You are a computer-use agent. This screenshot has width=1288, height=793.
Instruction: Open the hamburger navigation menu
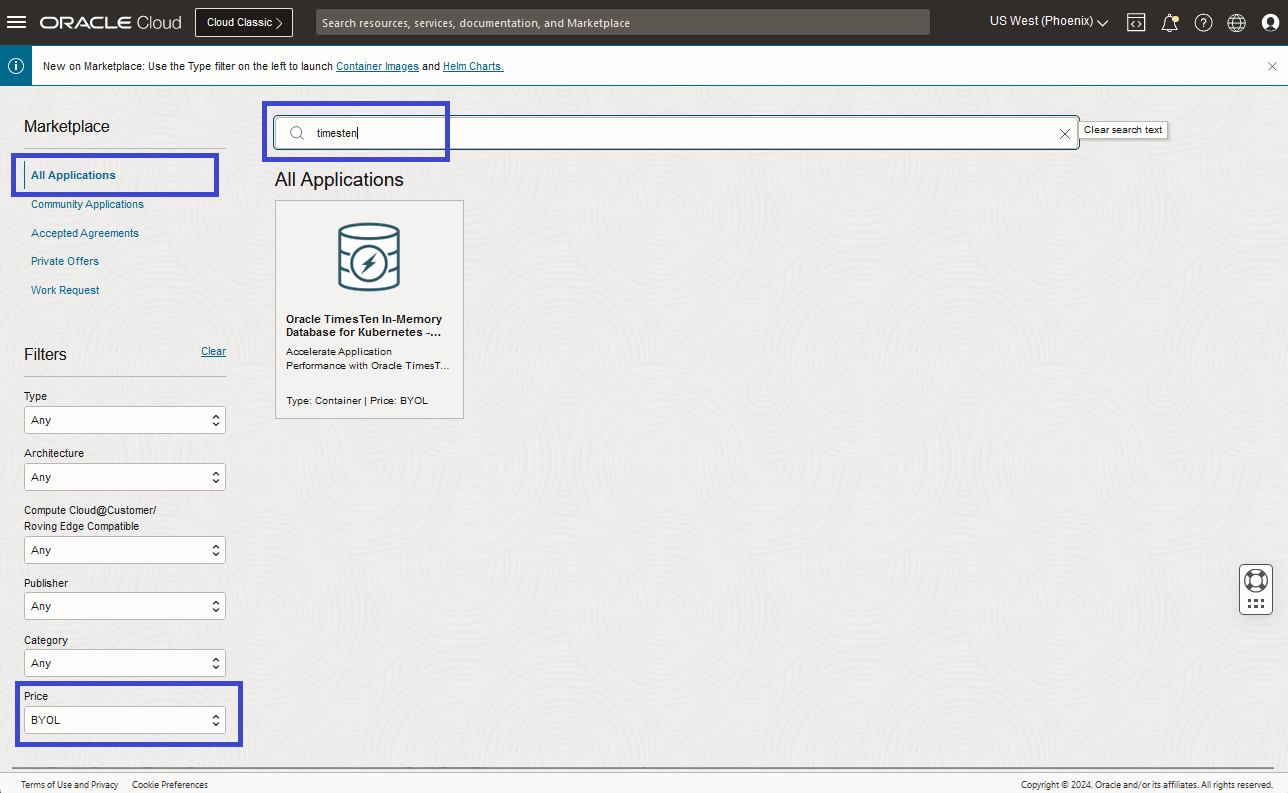17,22
